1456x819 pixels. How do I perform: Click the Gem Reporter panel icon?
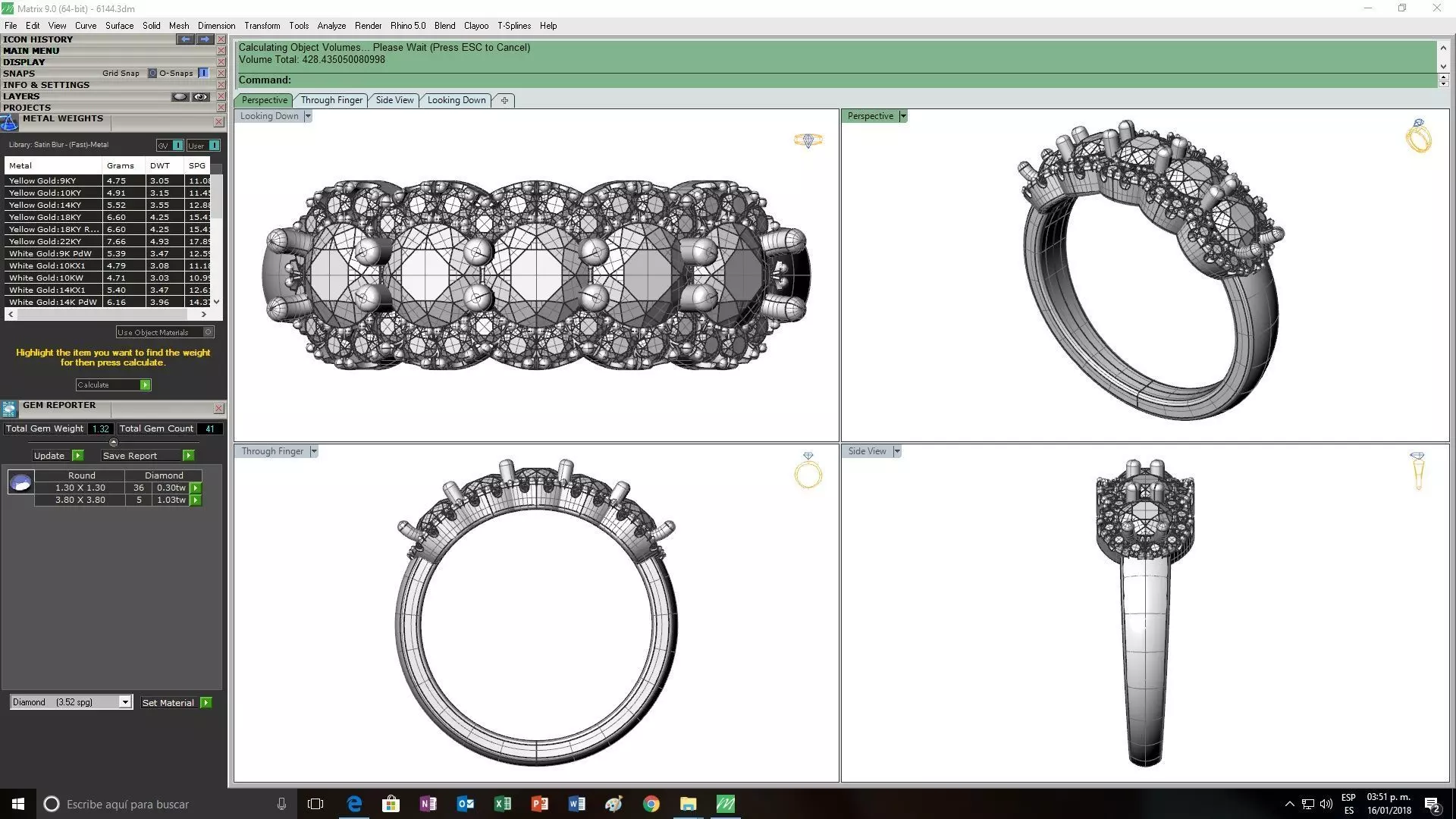[x=9, y=409]
